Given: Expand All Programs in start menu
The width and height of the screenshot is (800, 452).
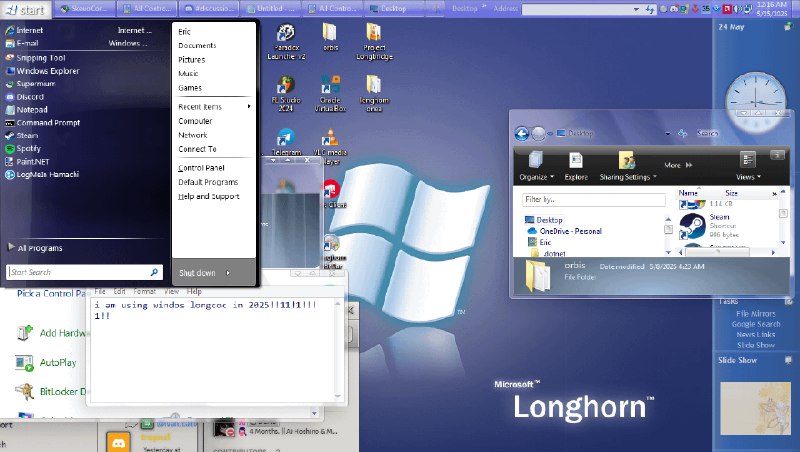Looking at the screenshot, I should [x=35, y=248].
